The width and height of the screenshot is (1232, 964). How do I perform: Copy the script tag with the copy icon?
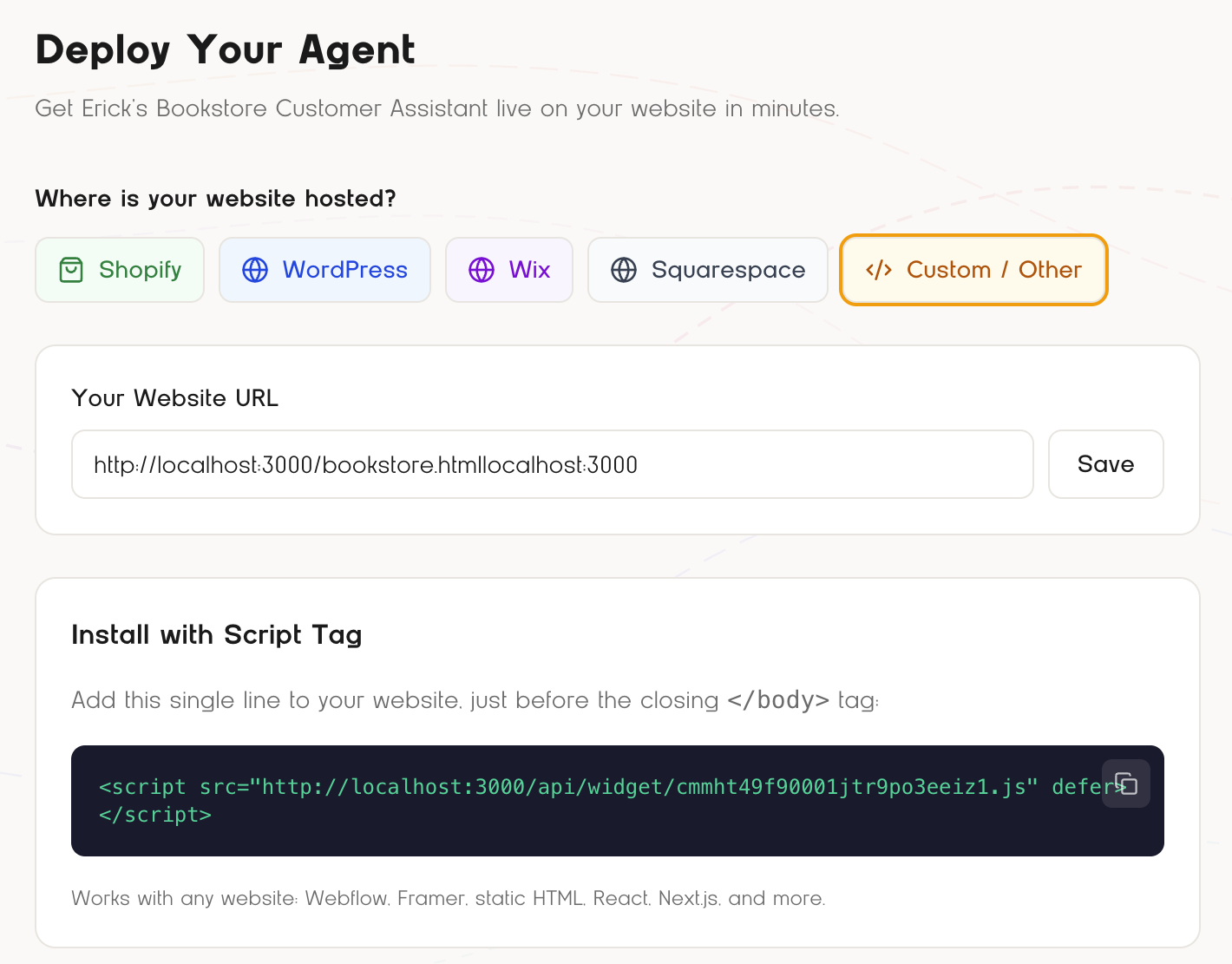pos(1126,784)
